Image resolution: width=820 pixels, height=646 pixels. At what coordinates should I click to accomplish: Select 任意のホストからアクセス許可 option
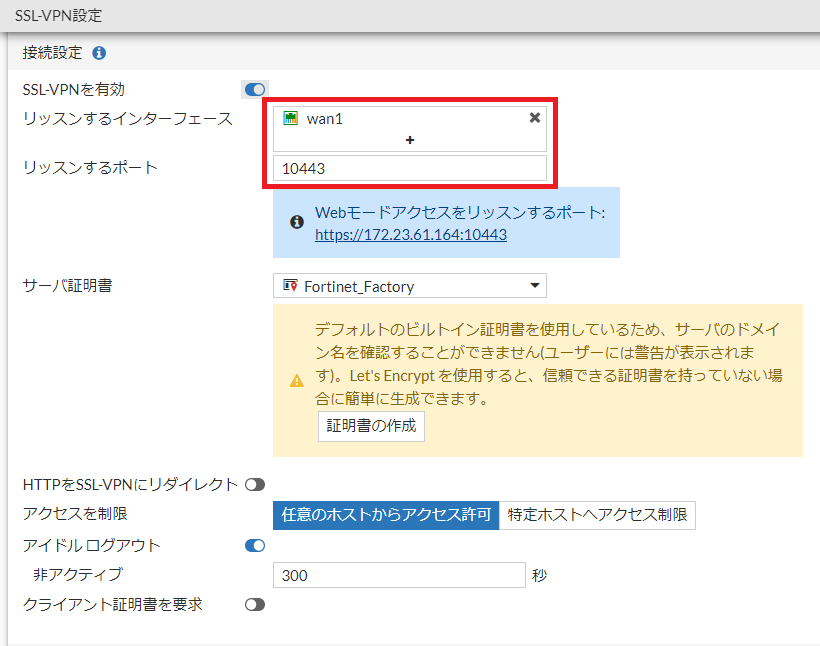[x=386, y=516]
